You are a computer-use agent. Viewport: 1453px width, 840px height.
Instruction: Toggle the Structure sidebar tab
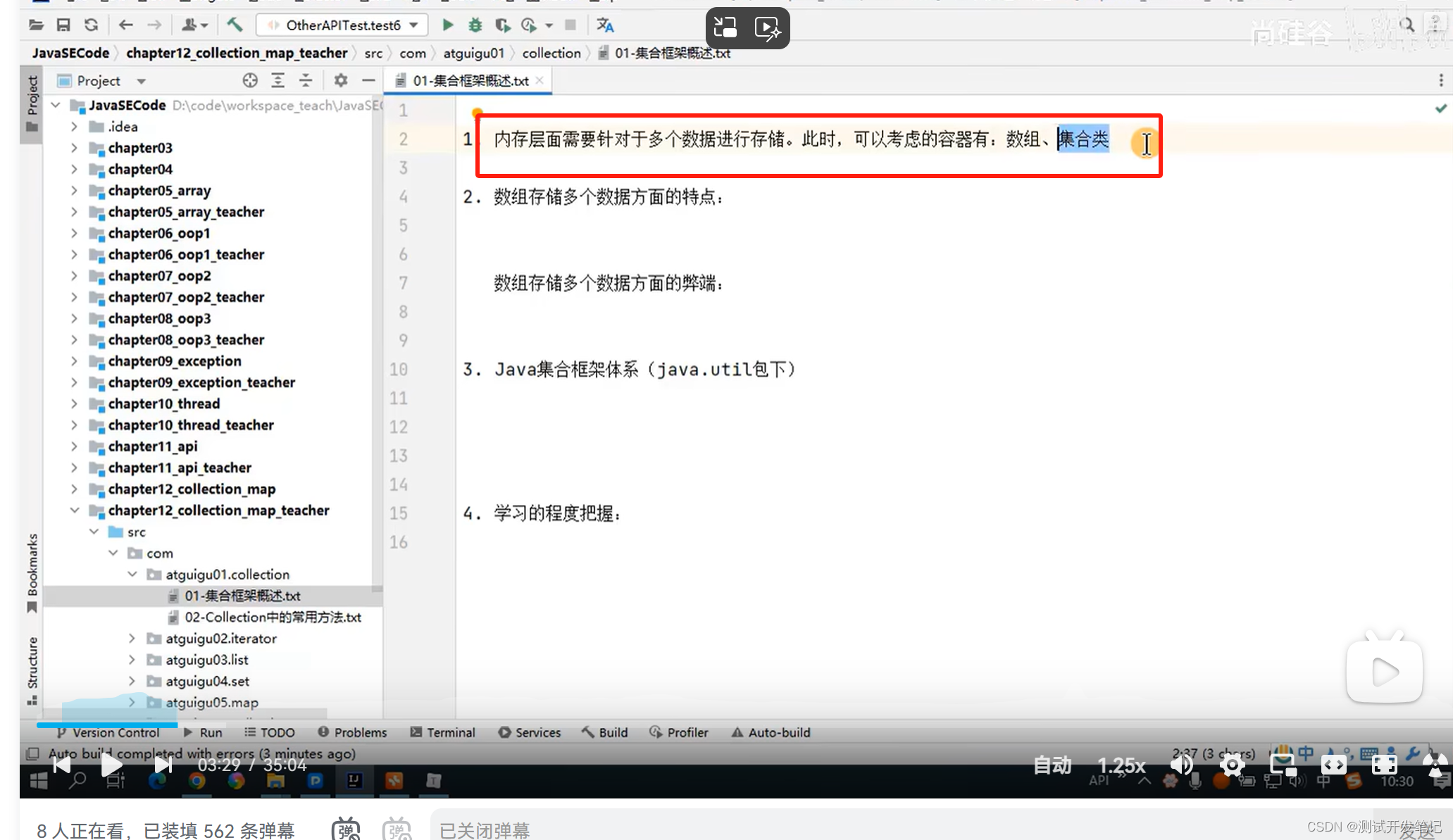[x=32, y=670]
